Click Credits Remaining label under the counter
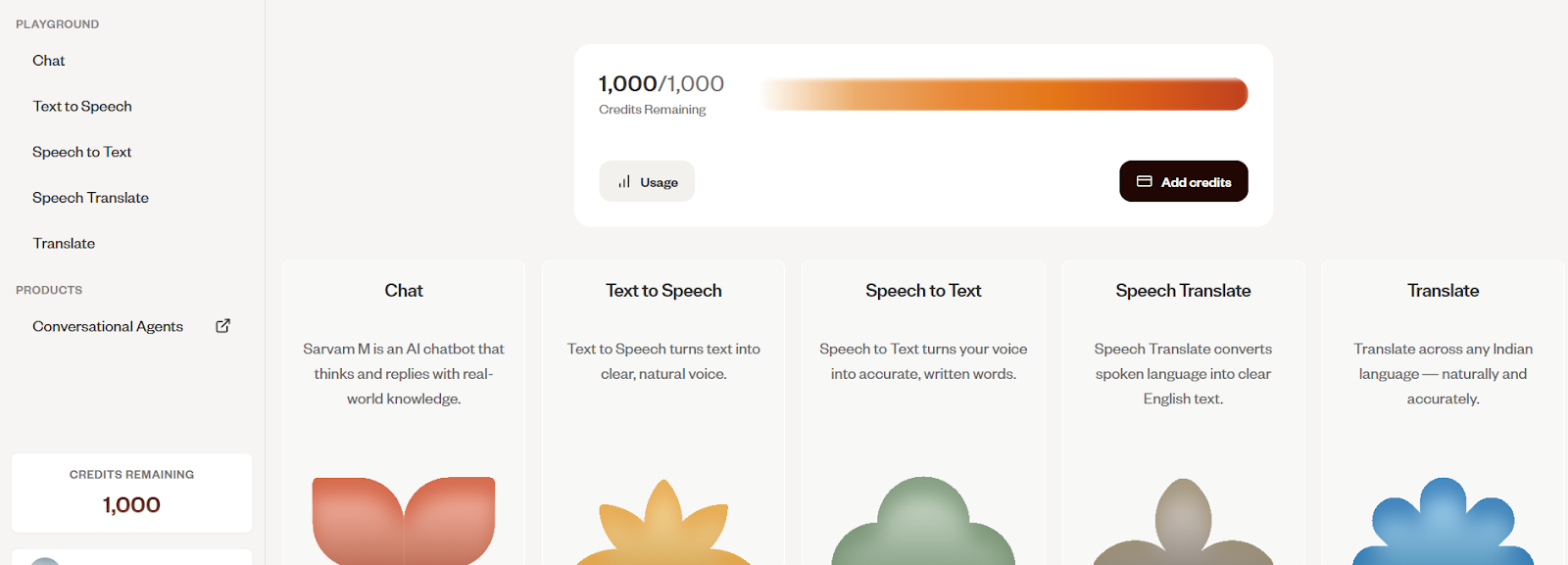The height and width of the screenshot is (565, 1568). 653,110
